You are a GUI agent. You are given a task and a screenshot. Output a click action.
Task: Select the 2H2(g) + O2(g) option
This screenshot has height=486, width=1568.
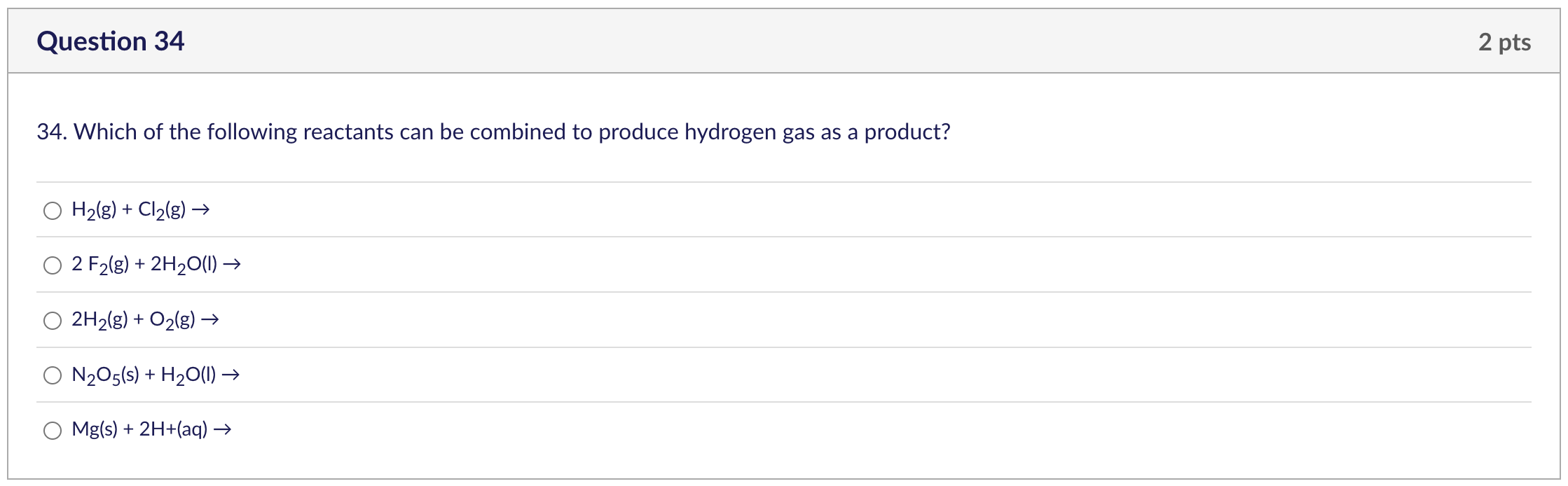[x=53, y=320]
